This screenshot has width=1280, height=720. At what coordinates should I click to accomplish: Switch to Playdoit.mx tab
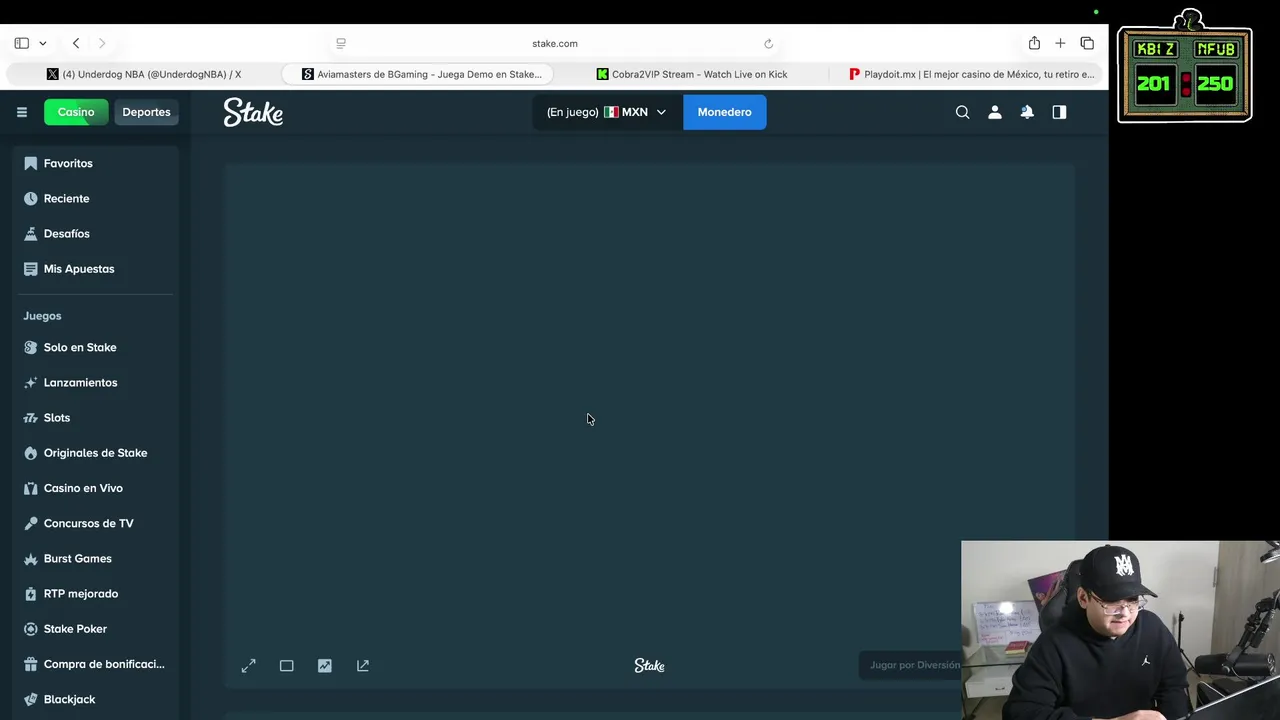point(970,74)
